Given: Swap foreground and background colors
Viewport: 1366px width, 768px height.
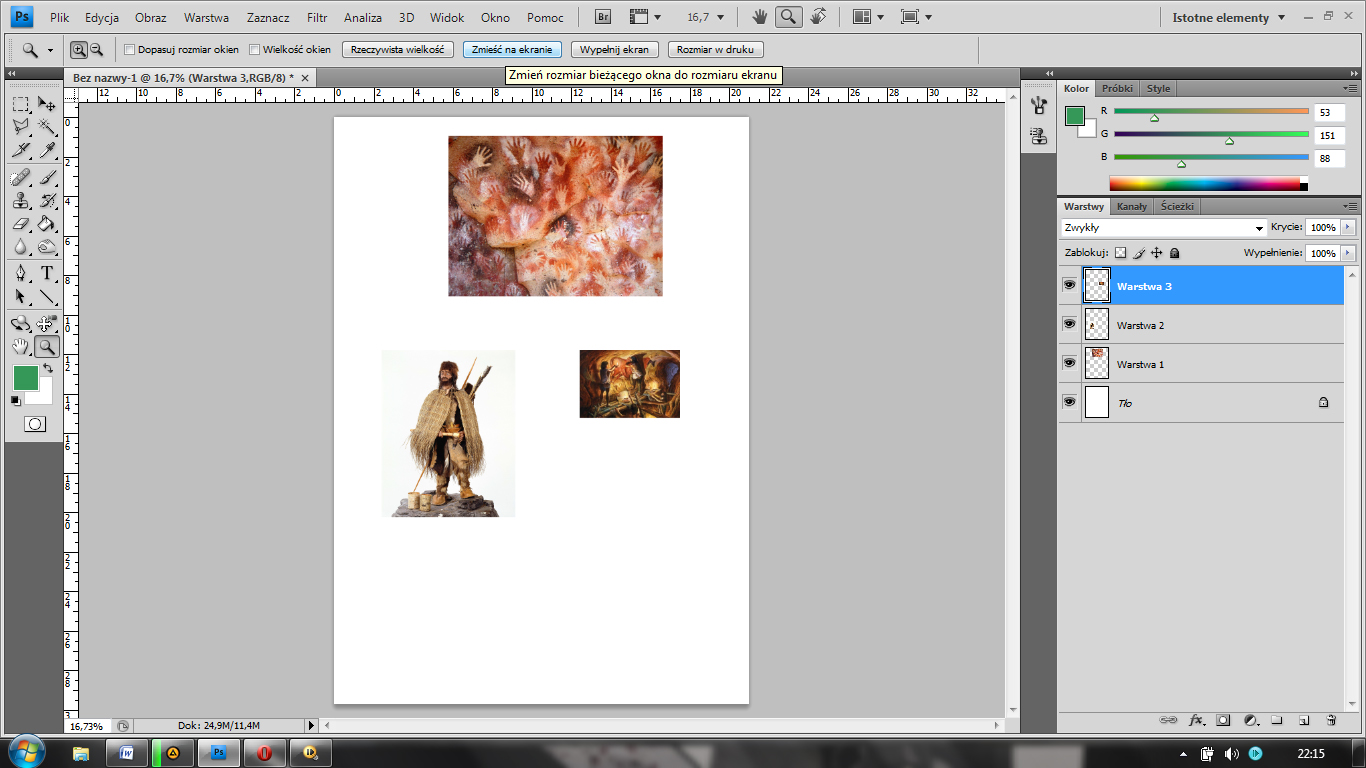Looking at the screenshot, I should [x=47, y=368].
